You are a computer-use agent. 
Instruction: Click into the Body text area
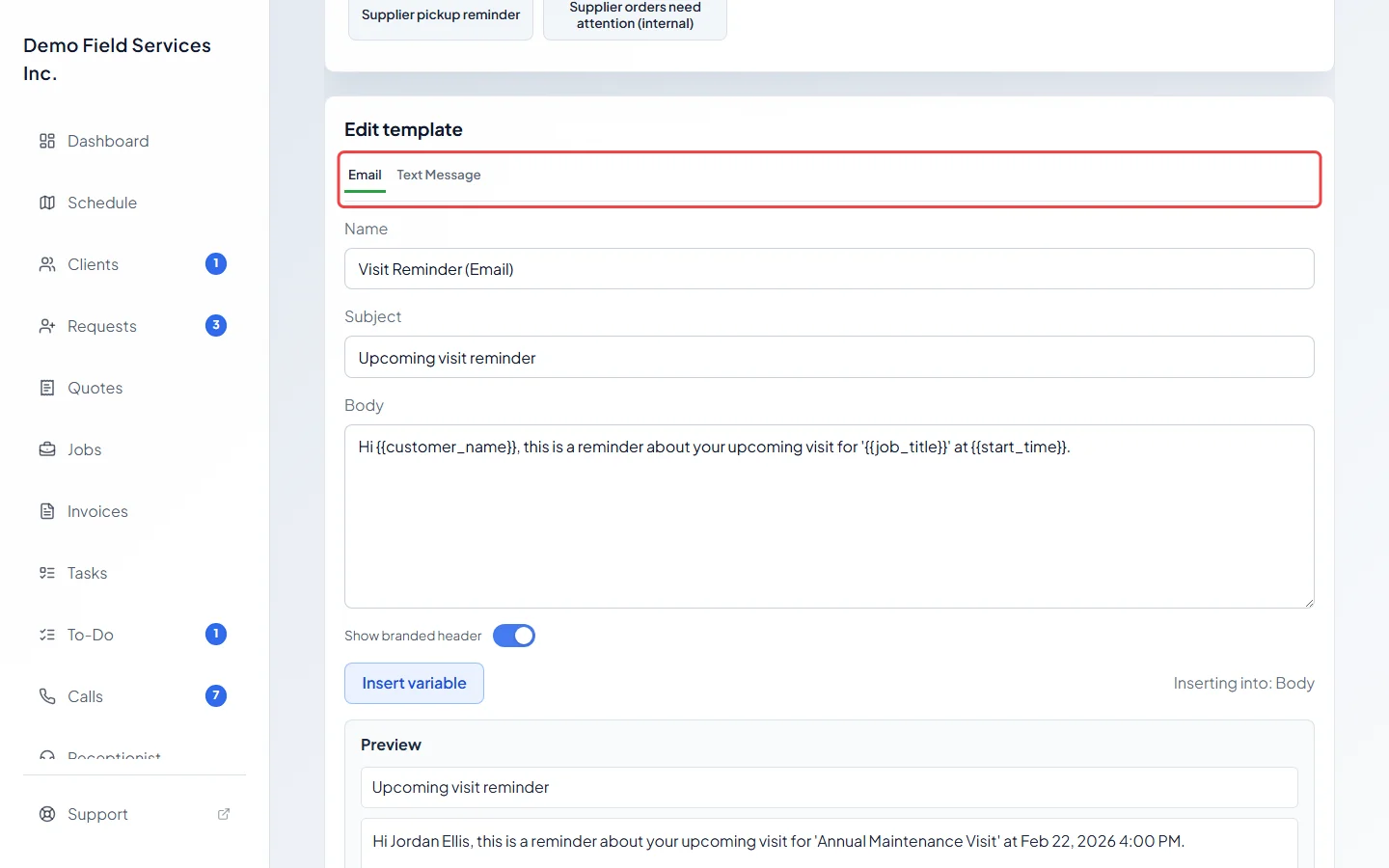tap(830, 516)
